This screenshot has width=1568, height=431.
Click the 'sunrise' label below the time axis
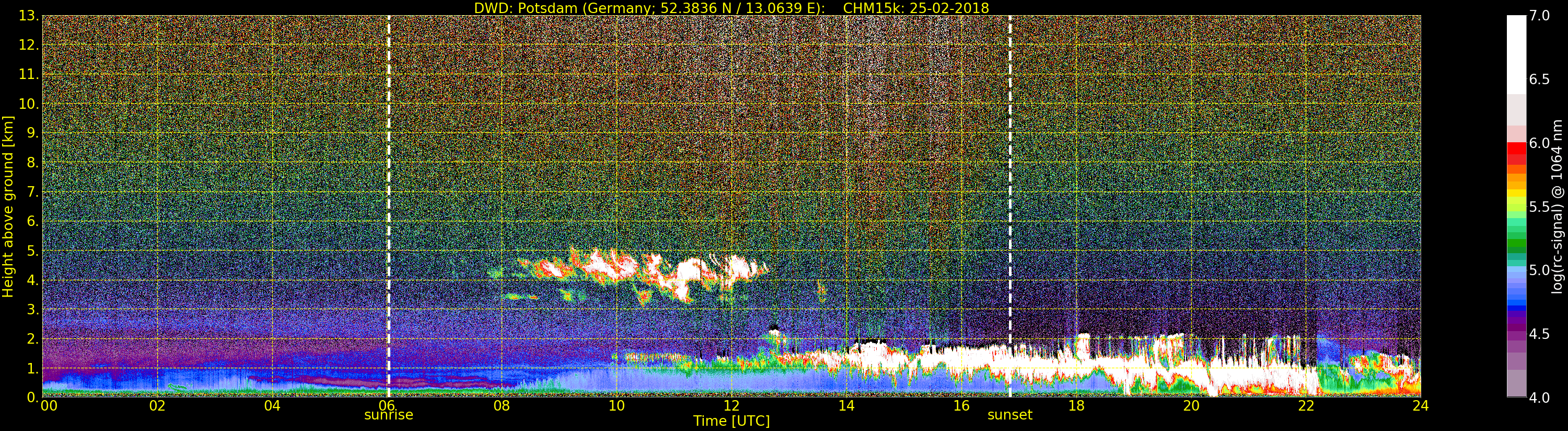tap(388, 415)
